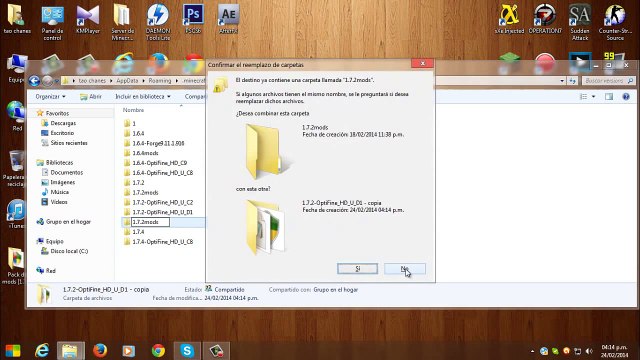
Task: Click the Sí button in the dialog
Action: pos(357,268)
